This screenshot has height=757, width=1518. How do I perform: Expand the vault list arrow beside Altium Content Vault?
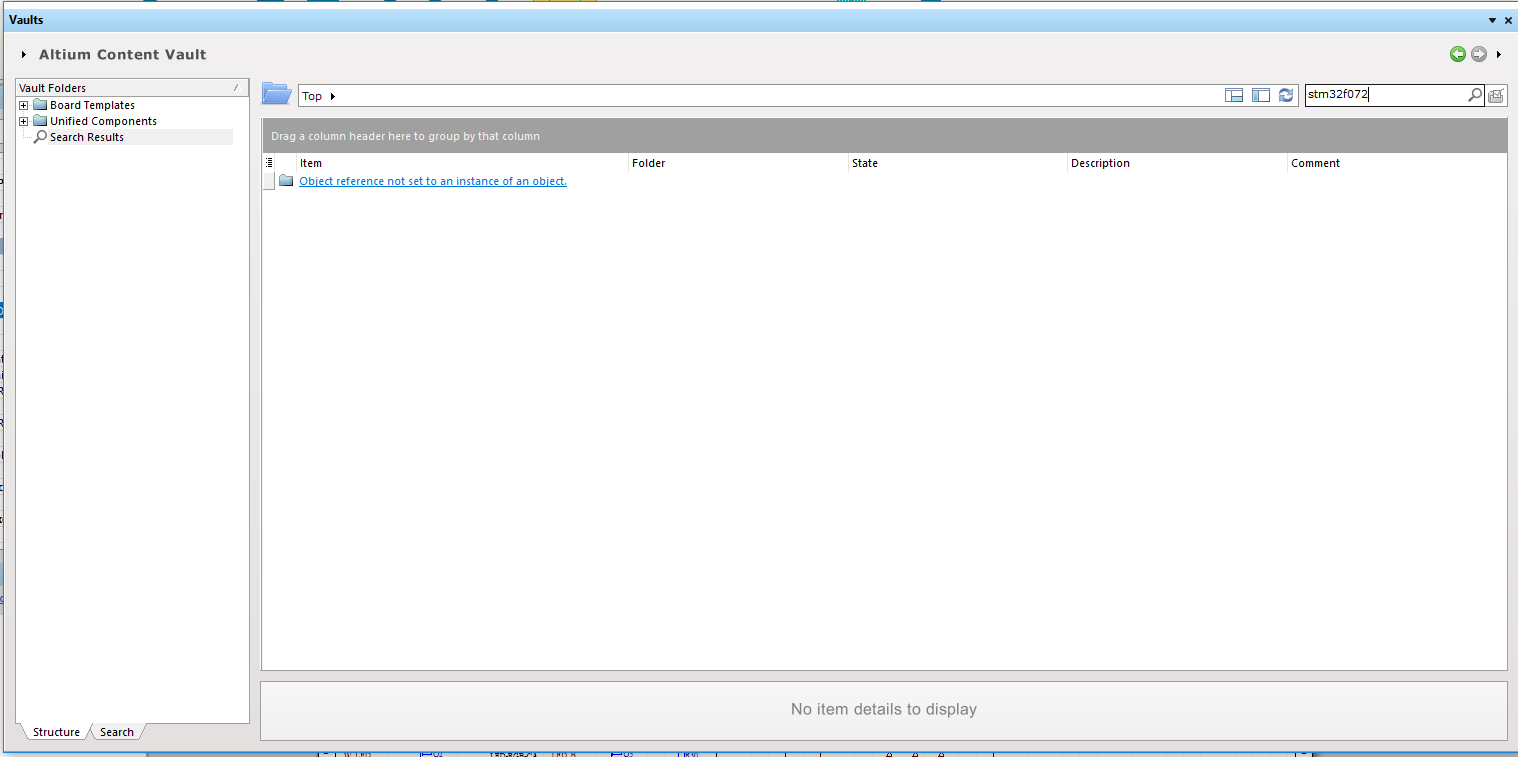pyautogui.click(x=24, y=55)
